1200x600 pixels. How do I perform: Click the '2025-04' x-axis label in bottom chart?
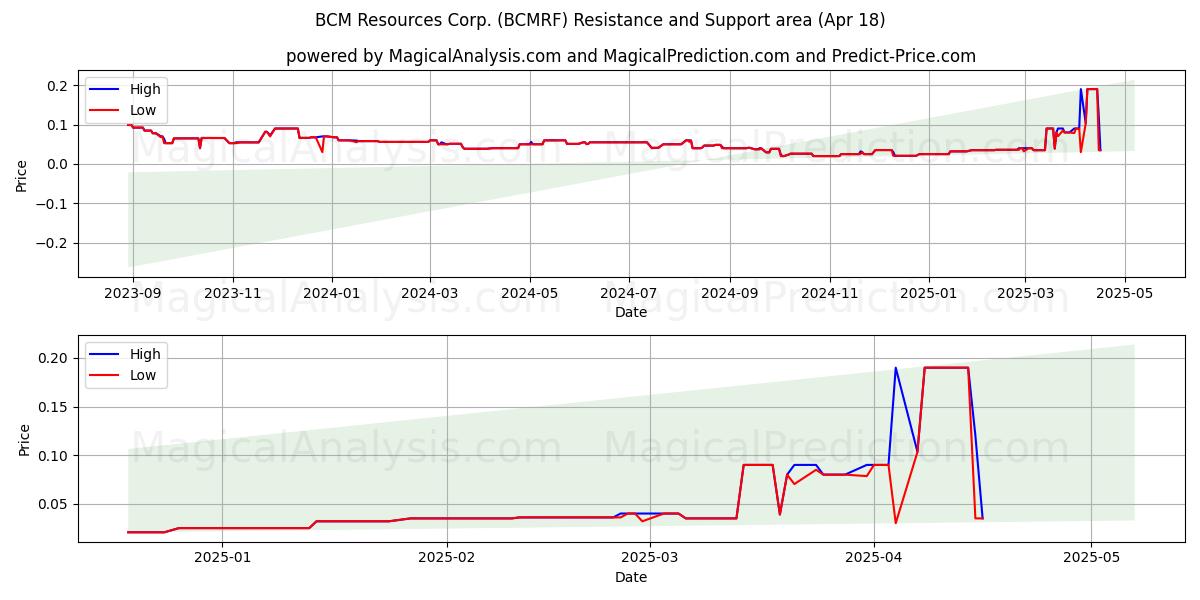[874, 559]
